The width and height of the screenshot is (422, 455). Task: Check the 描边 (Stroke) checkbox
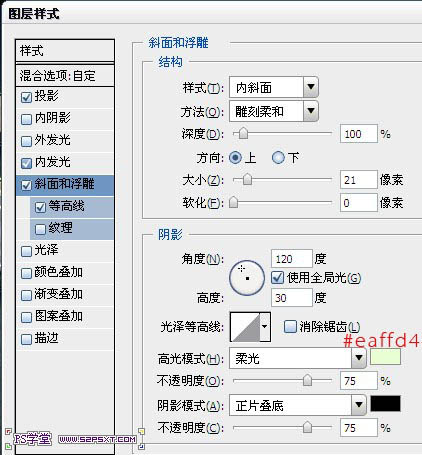pyautogui.click(x=26, y=339)
